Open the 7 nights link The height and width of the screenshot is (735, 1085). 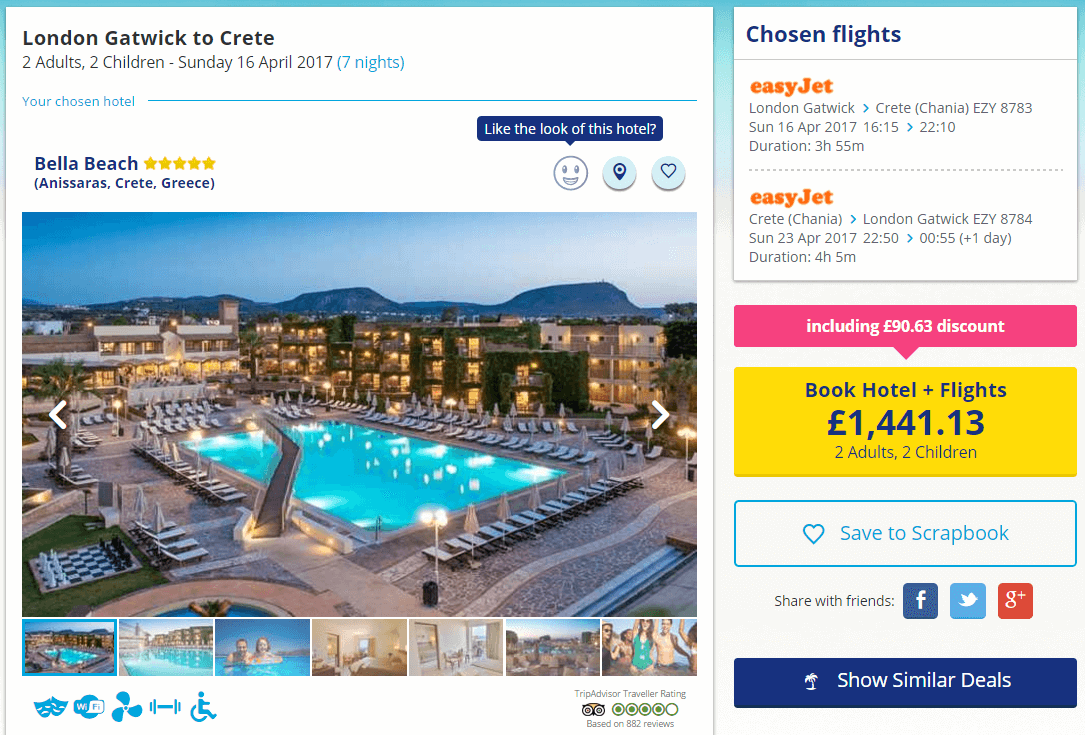[x=370, y=62]
